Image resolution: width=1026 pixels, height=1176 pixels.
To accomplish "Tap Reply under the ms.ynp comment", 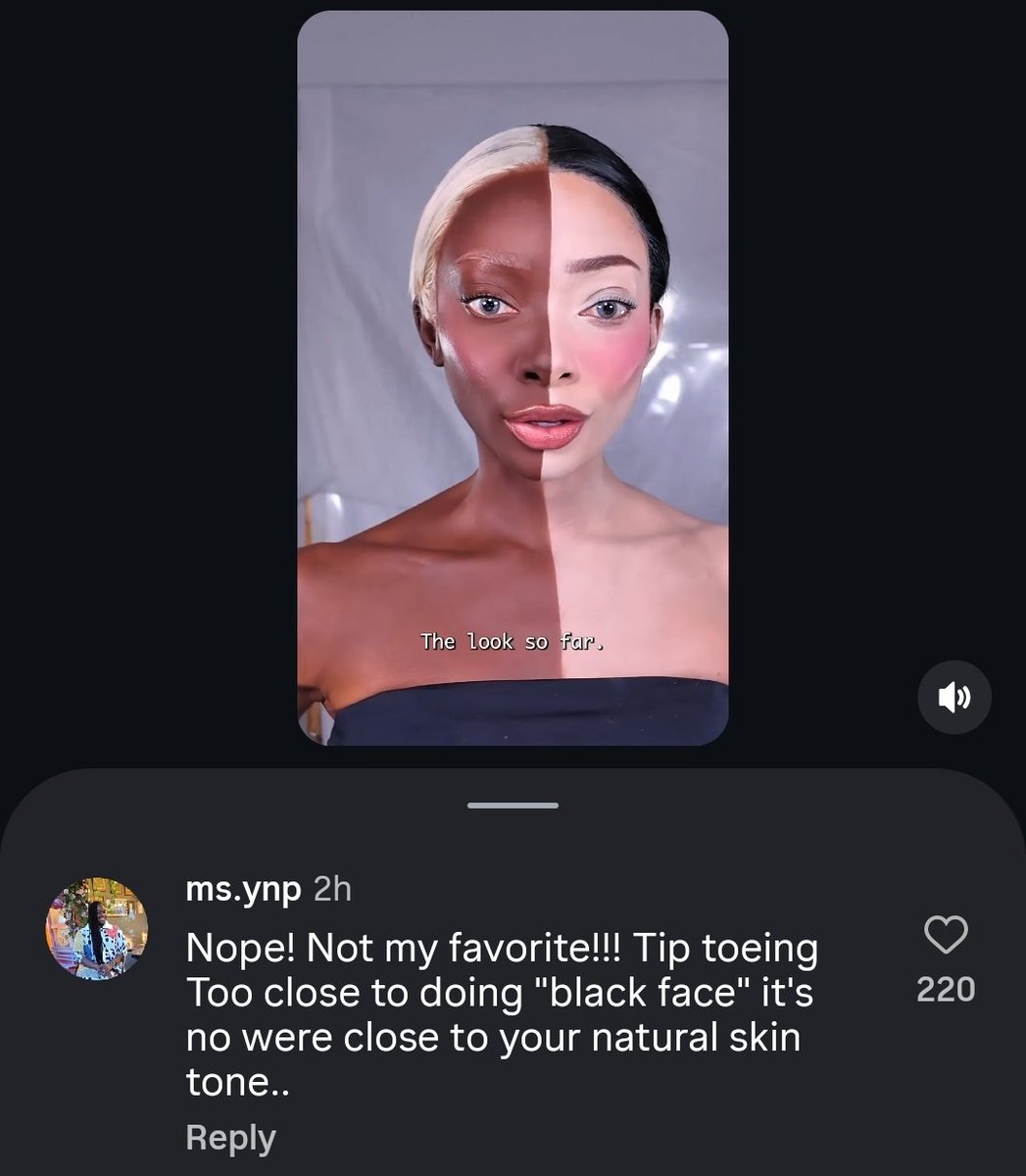I will tap(230, 1138).
